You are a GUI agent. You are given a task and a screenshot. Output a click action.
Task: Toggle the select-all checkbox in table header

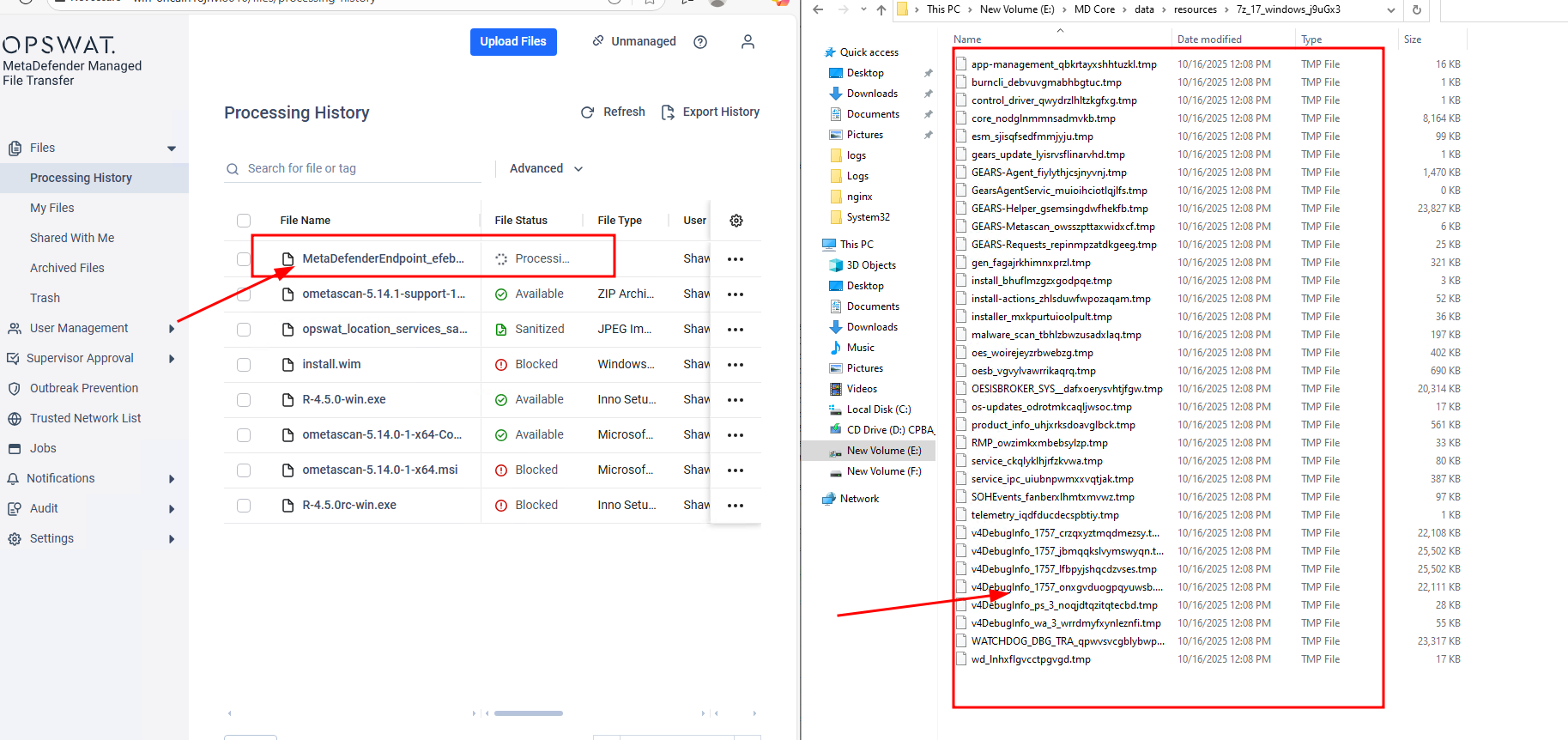tap(244, 221)
